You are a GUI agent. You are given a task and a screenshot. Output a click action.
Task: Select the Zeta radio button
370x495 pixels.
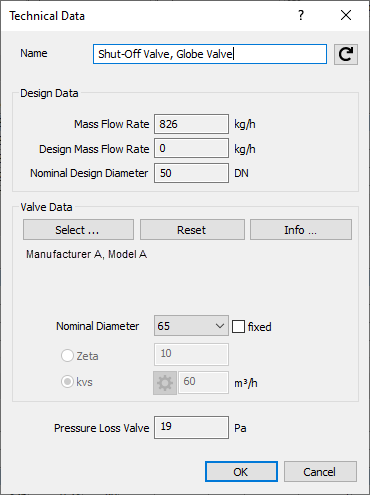tap(67, 356)
